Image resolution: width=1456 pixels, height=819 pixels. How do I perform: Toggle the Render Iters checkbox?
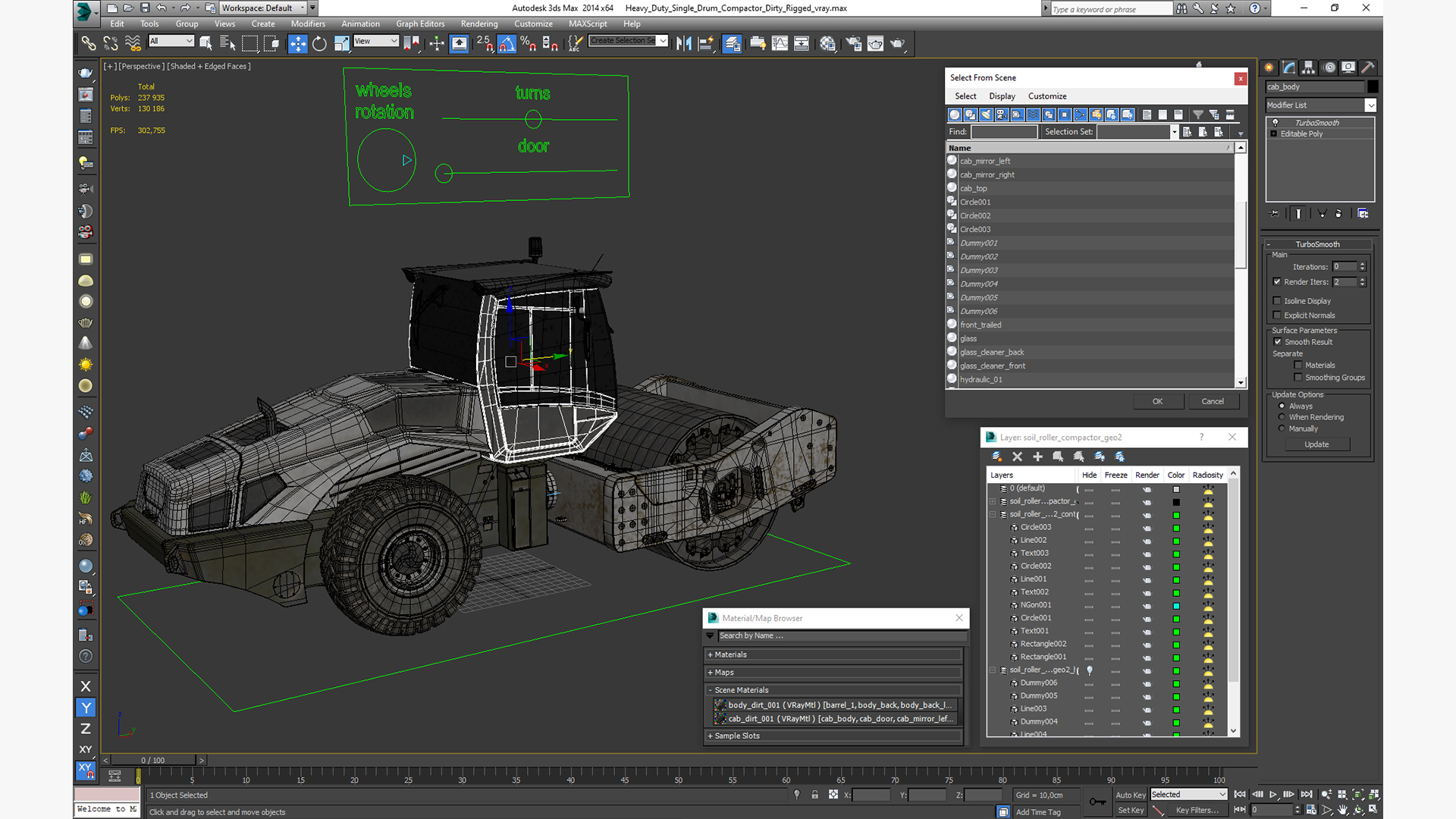[x=1277, y=281]
